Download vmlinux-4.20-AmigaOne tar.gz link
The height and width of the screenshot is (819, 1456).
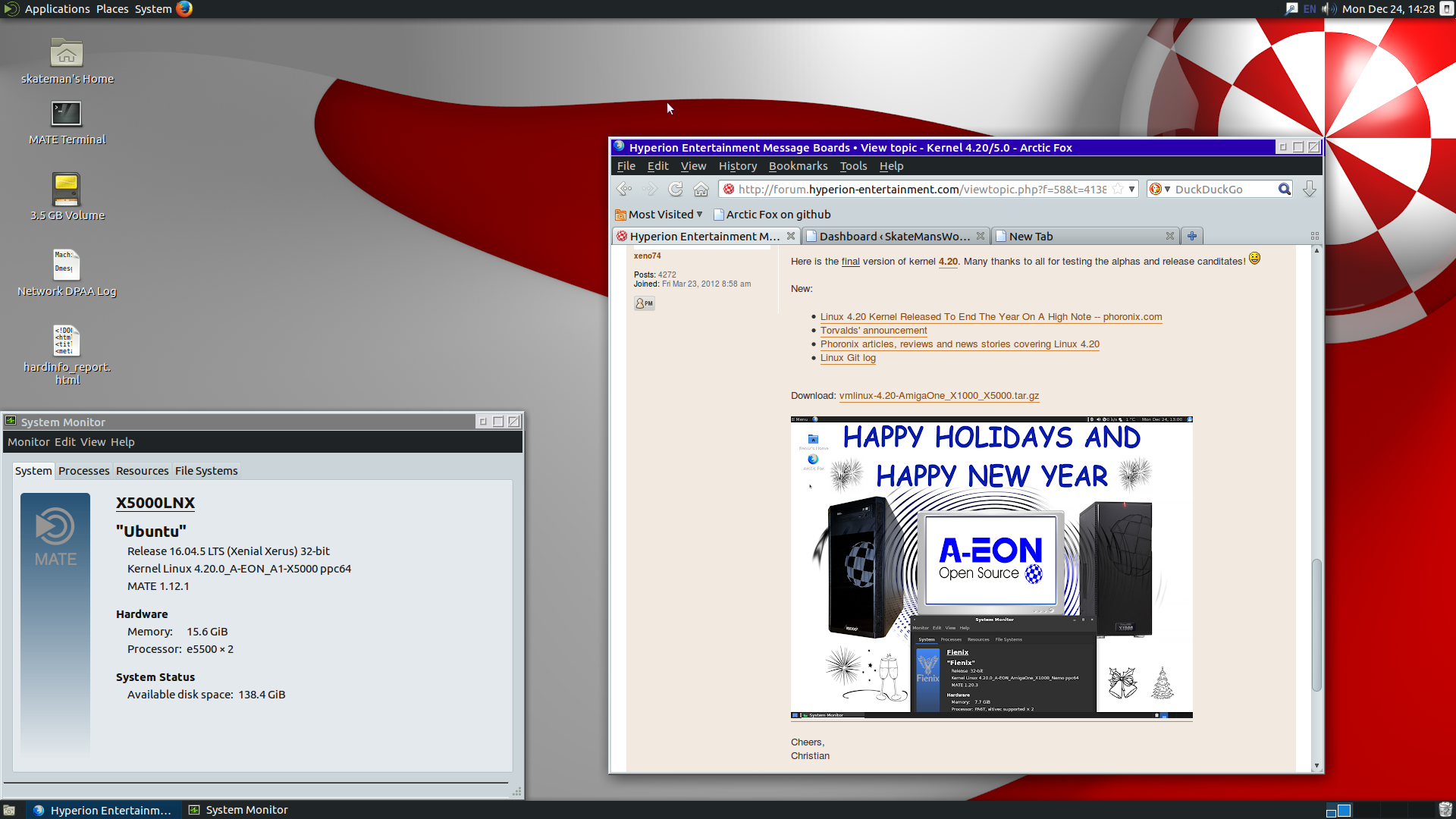point(939,396)
